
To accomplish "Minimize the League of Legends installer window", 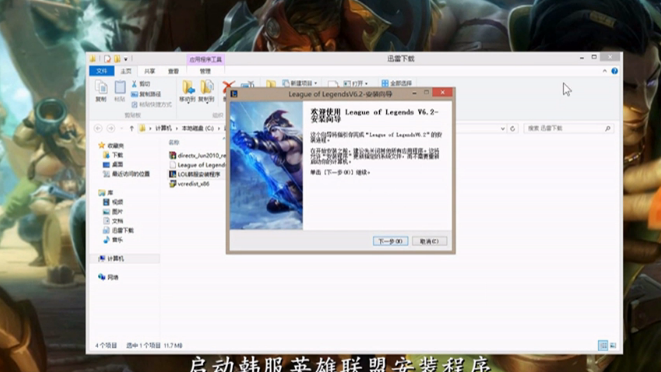I will click(414, 93).
